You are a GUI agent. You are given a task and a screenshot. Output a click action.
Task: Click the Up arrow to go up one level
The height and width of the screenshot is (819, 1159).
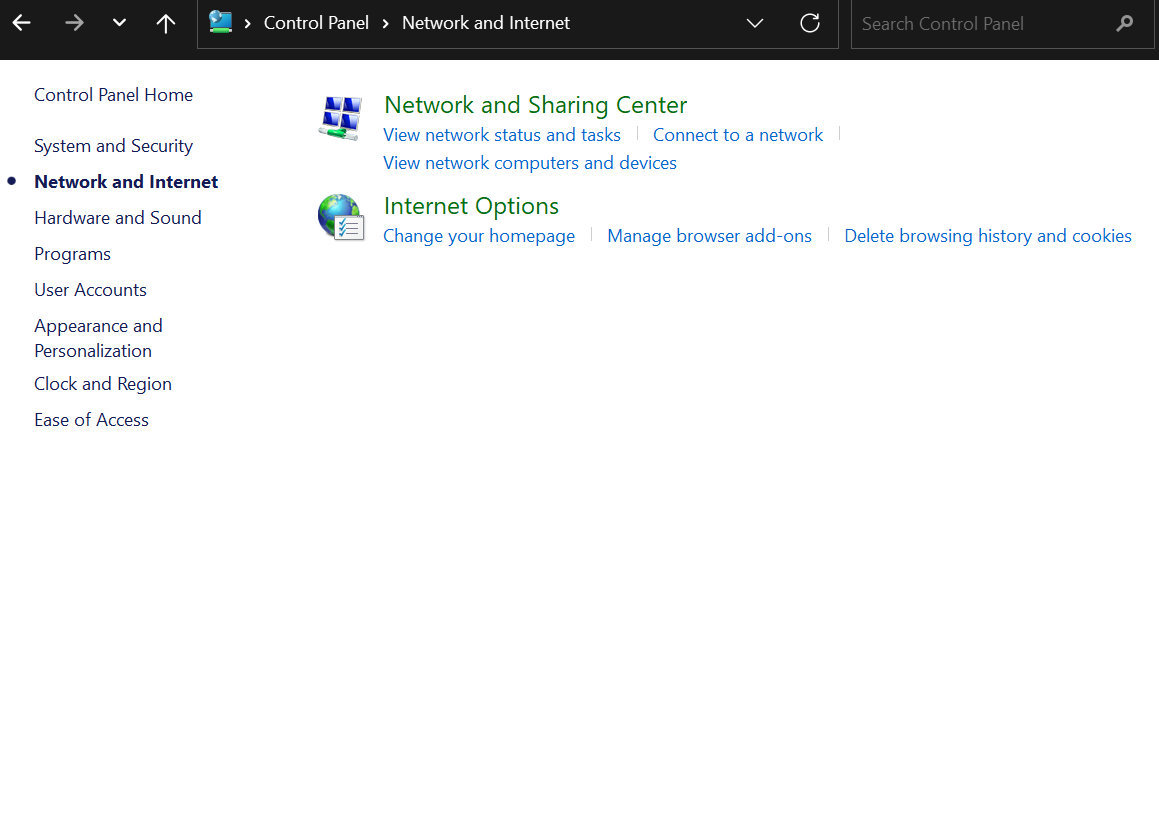point(165,22)
